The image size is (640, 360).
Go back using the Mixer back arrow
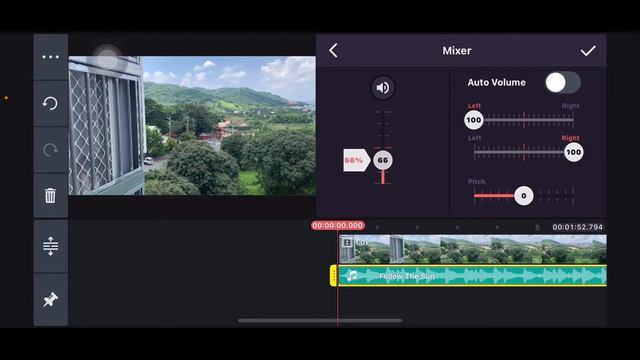click(333, 51)
